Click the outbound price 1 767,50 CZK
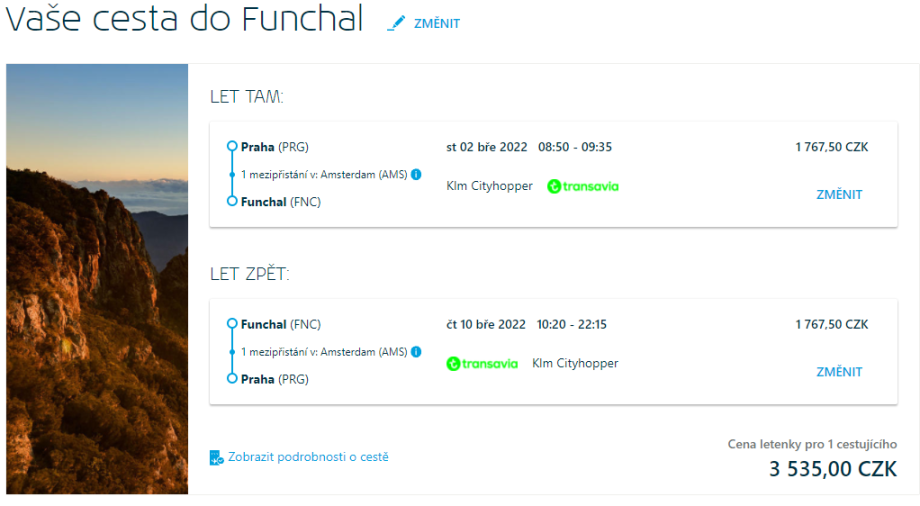Viewport: 920px width, 506px height. [x=832, y=147]
